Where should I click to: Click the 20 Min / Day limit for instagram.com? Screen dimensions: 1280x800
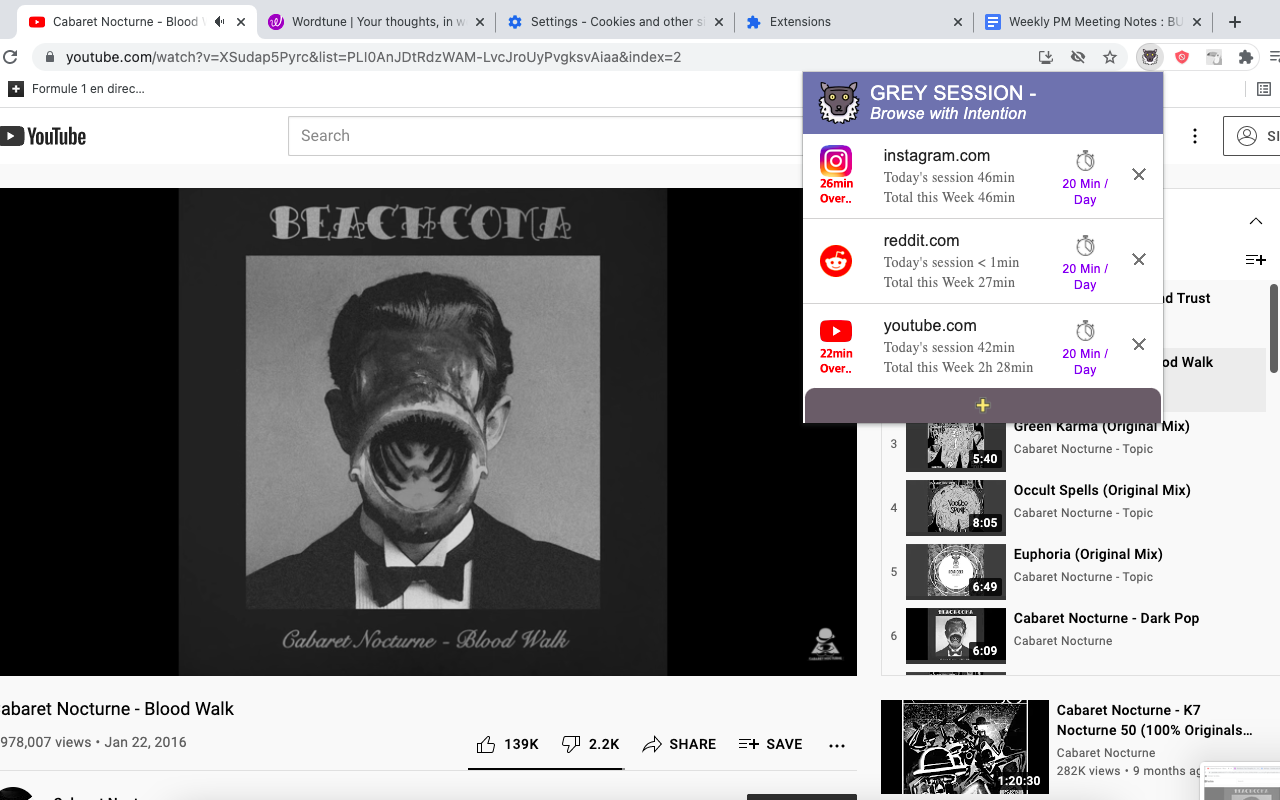pyautogui.click(x=1085, y=192)
